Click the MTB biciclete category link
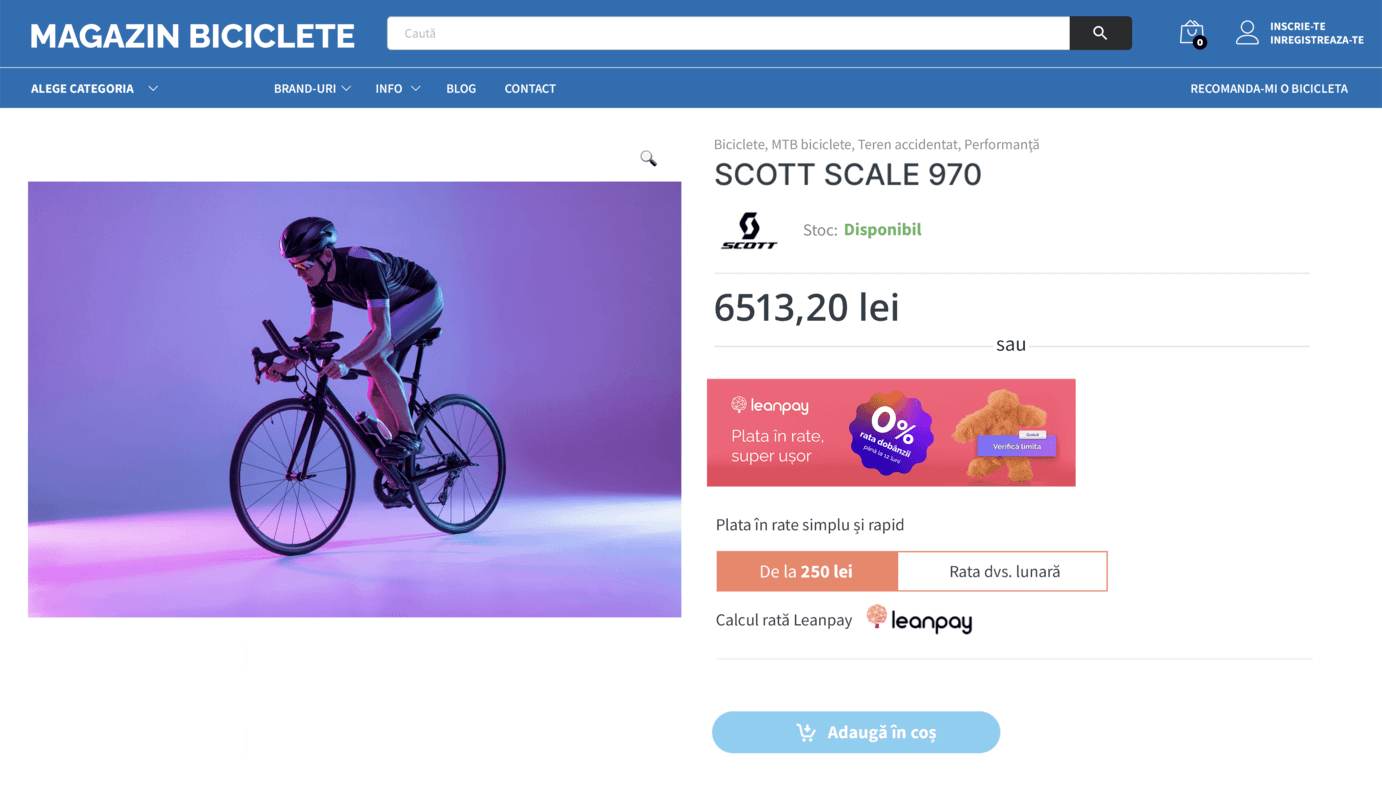 (x=811, y=144)
